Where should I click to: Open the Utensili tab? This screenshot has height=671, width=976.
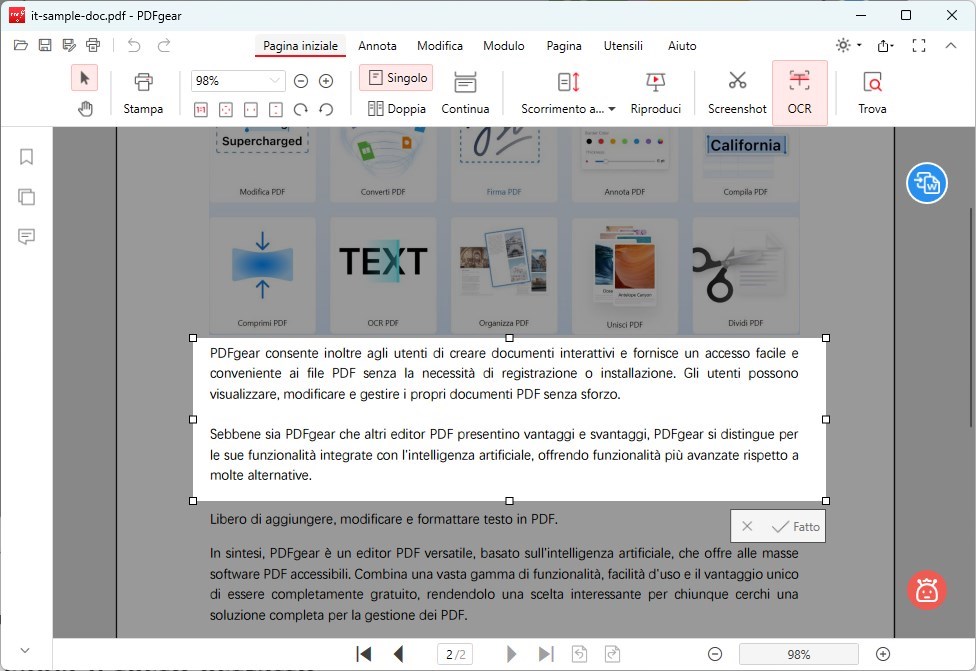pyautogui.click(x=624, y=46)
